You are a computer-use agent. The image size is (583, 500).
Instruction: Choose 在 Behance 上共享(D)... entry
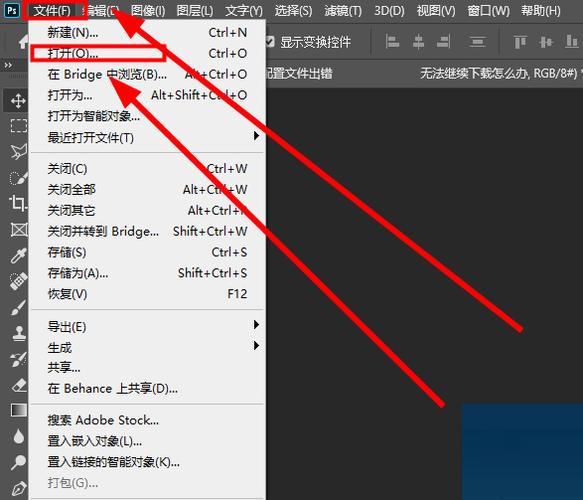click(x=147, y=388)
